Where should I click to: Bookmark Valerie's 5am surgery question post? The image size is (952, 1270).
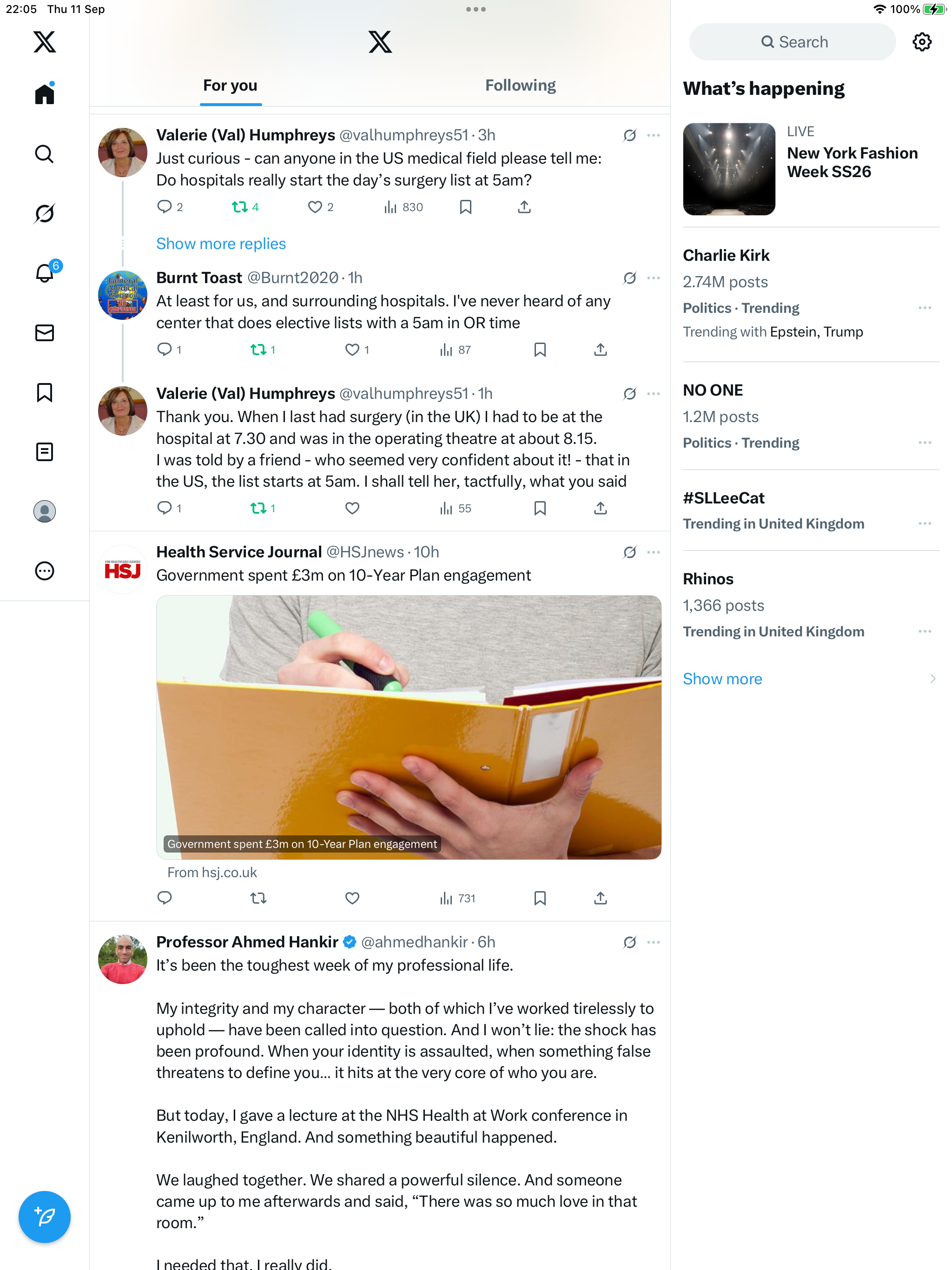(x=466, y=207)
